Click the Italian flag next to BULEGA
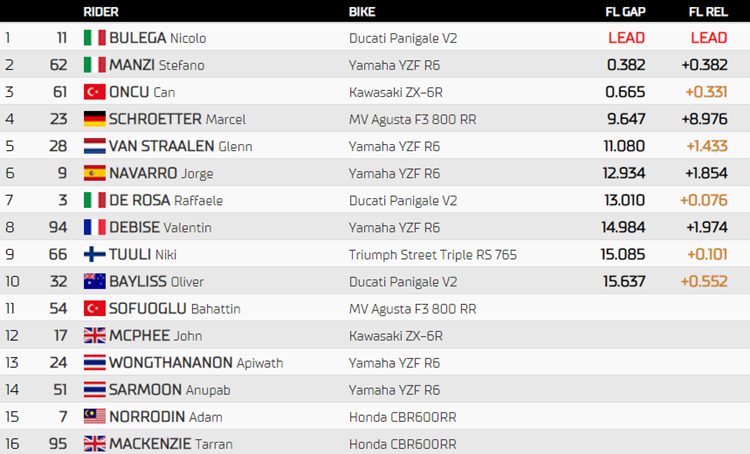The width and height of the screenshot is (750, 454). click(95, 38)
